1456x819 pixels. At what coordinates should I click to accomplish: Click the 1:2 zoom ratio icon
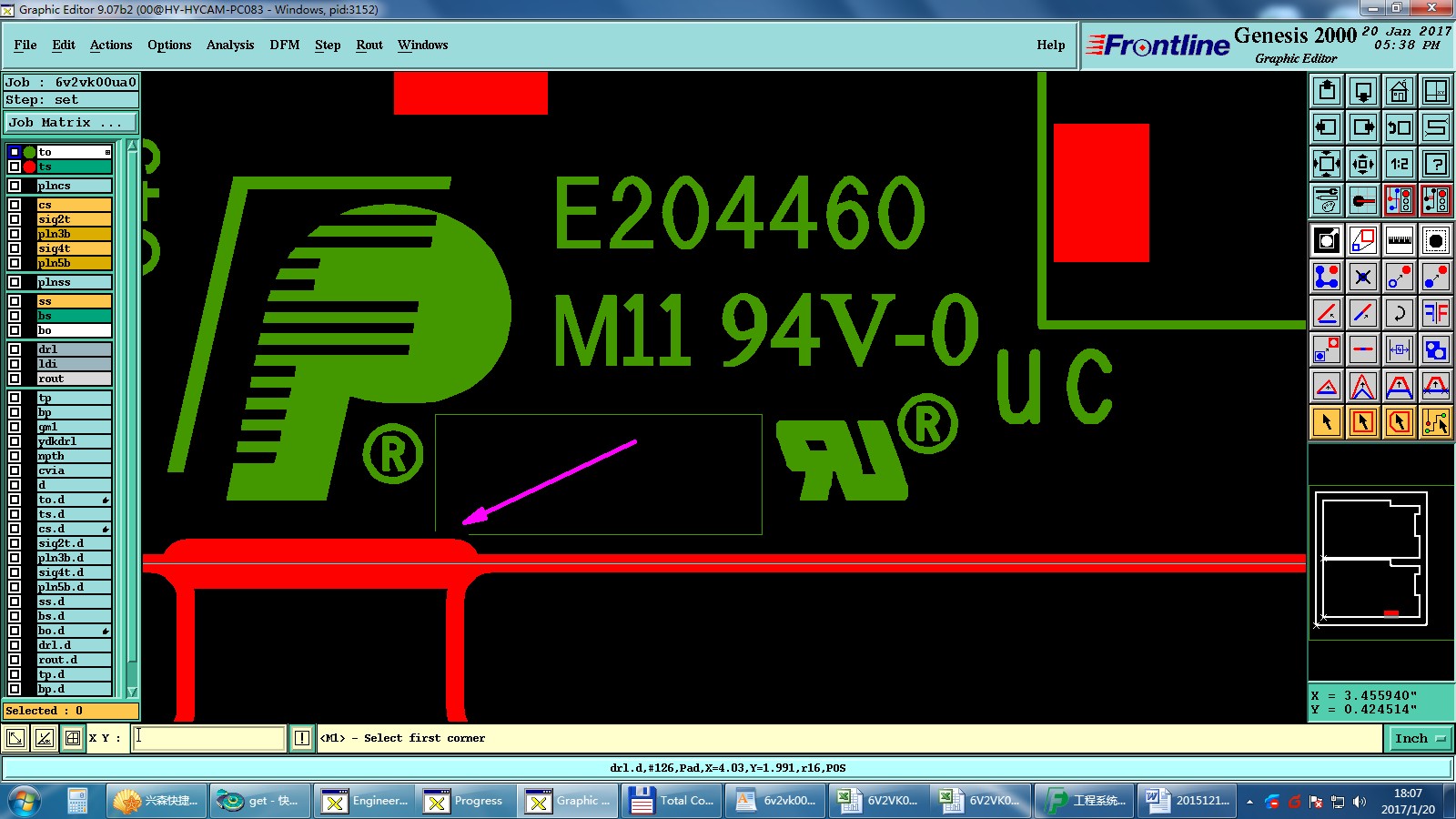(1400, 164)
